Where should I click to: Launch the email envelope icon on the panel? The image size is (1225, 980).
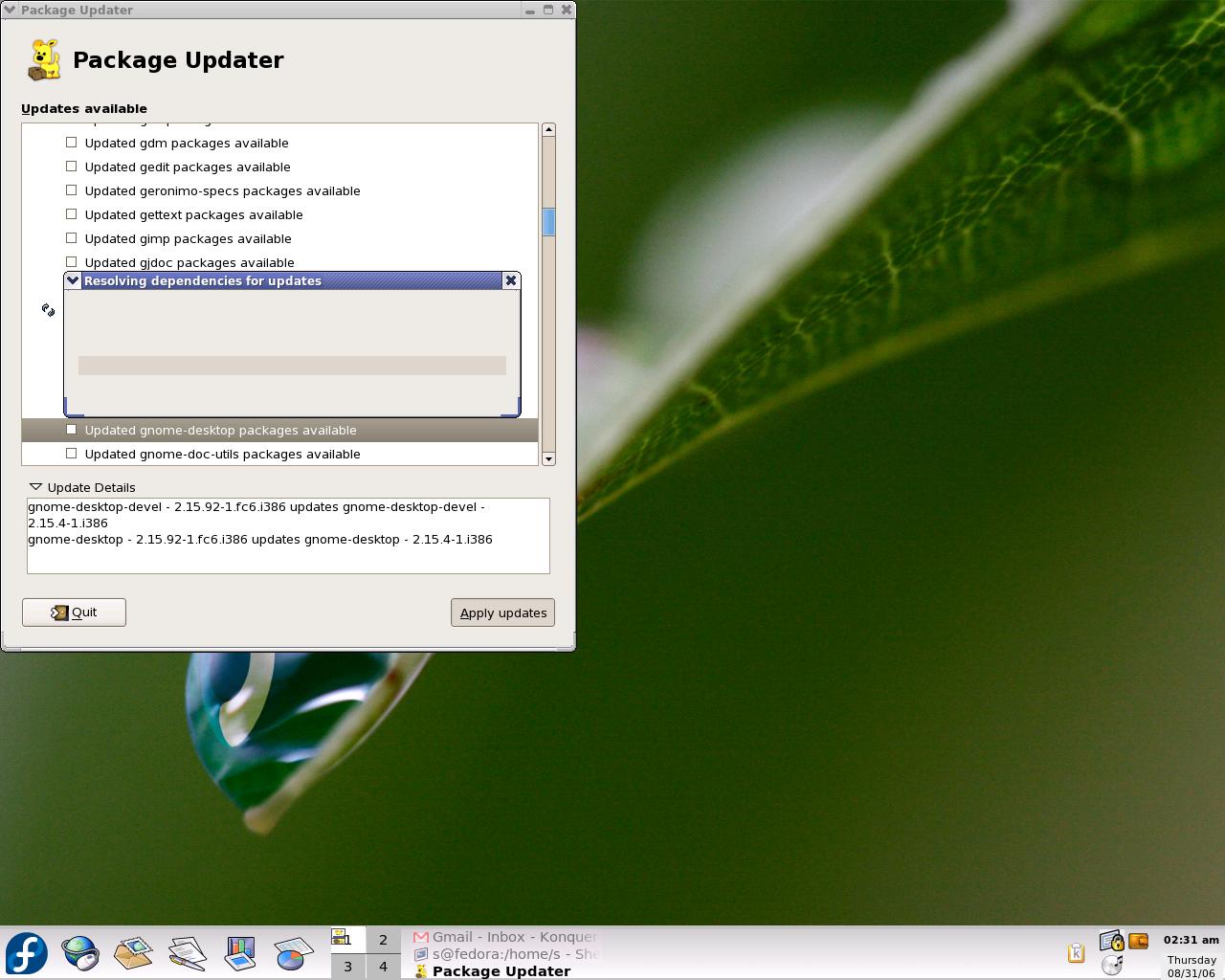[134, 953]
